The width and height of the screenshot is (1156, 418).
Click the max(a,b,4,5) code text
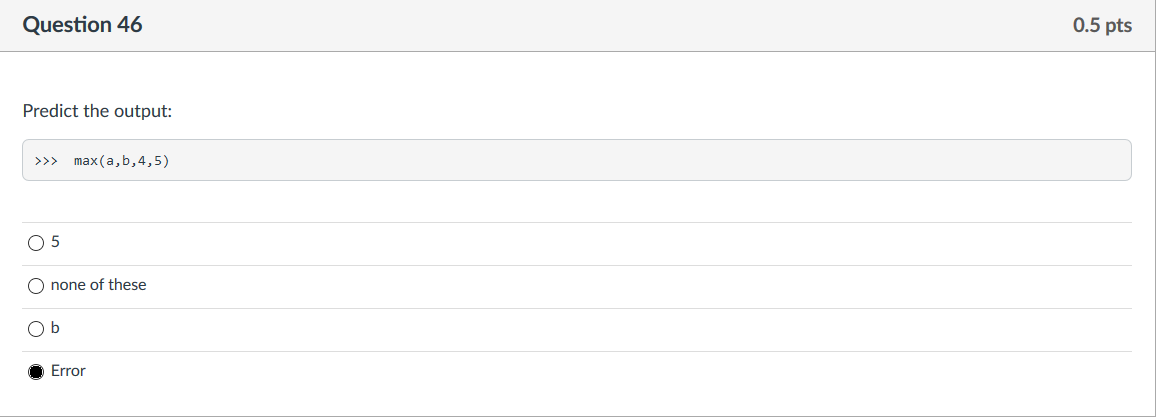122,161
